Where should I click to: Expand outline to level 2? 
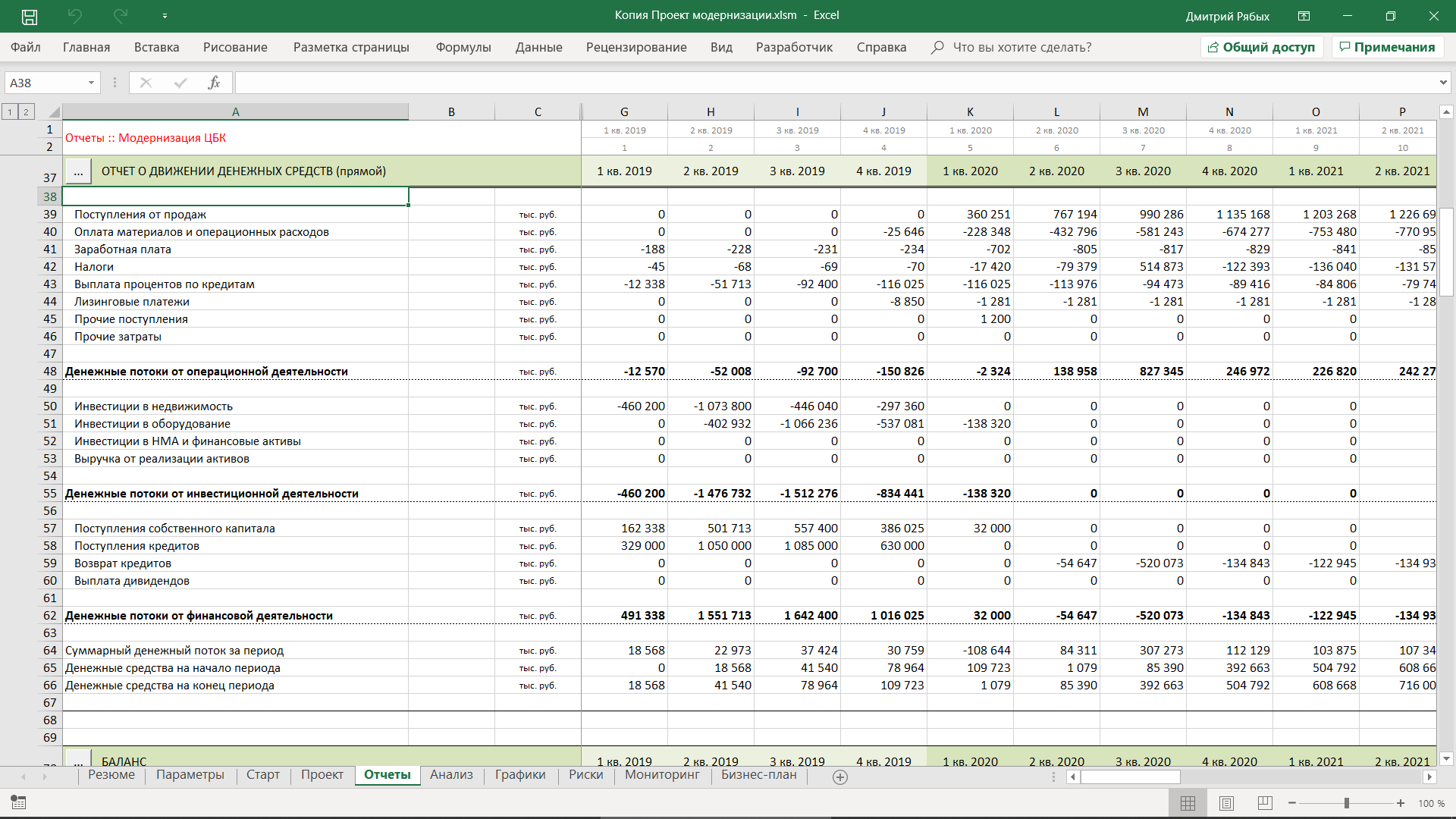[x=26, y=112]
